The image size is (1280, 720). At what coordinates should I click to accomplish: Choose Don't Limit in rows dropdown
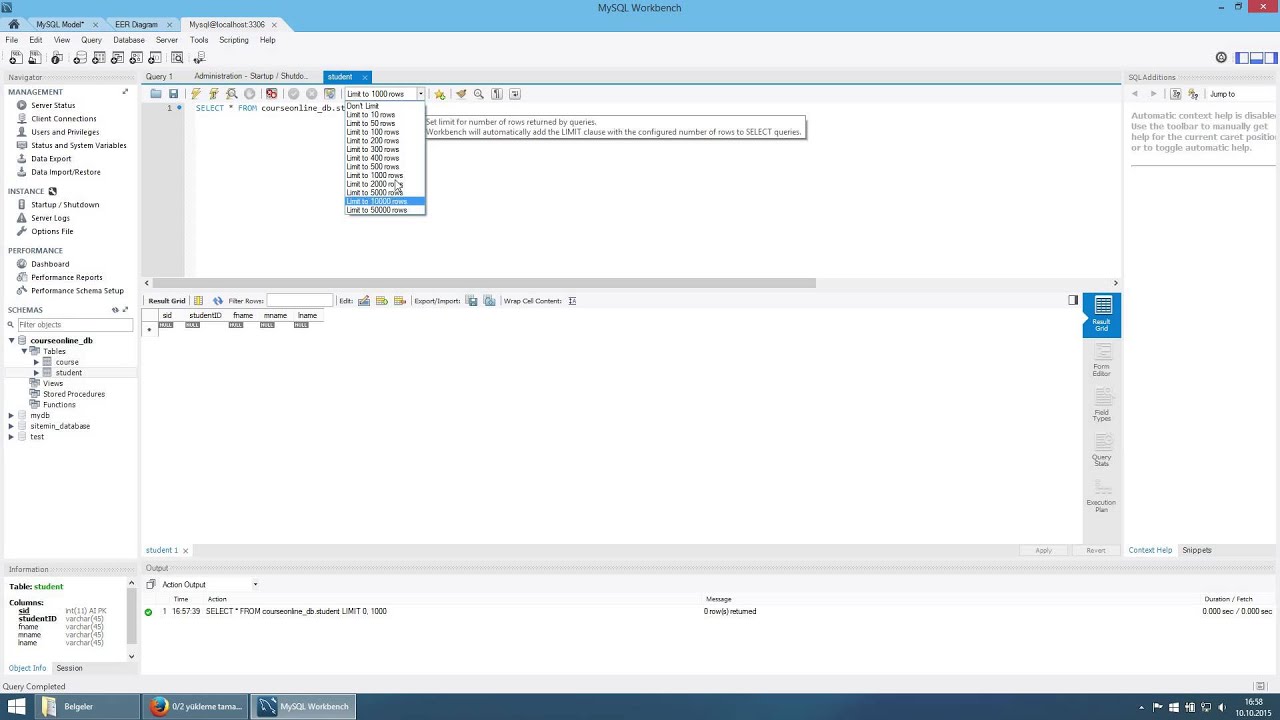pyautogui.click(x=385, y=106)
